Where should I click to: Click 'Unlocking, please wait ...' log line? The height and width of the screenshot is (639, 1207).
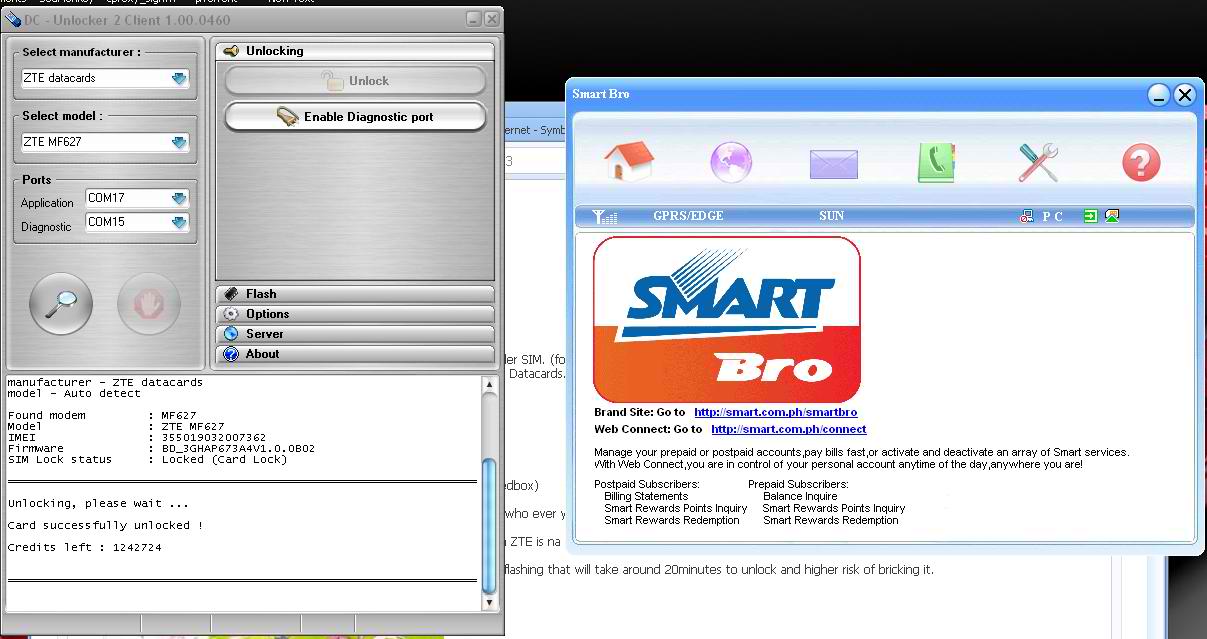click(x=98, y=504)
